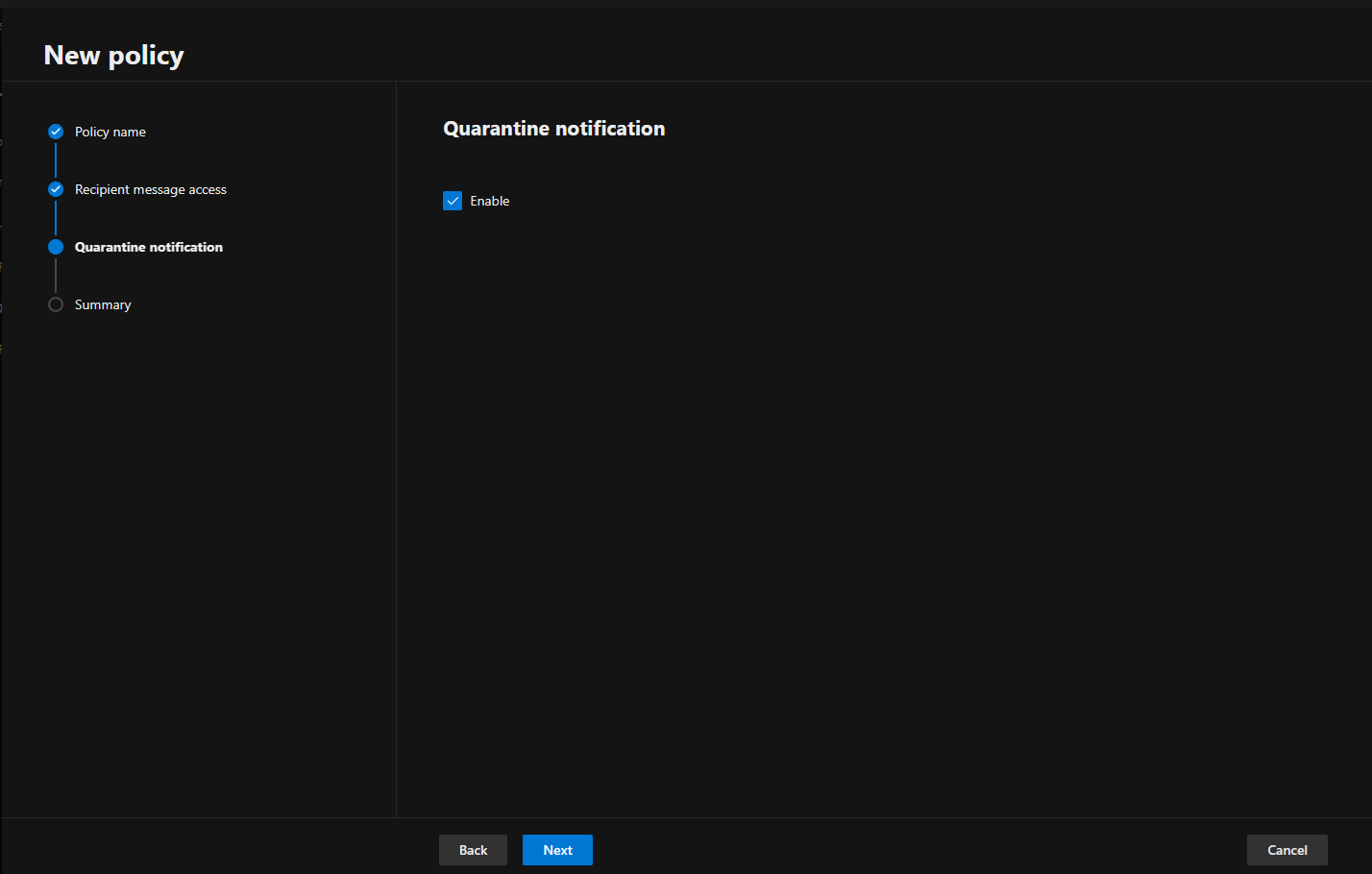The width and height of the screenshot is (1372, 874).
Task: Open the Recipient message access step
Action: (x=151, y=189)
